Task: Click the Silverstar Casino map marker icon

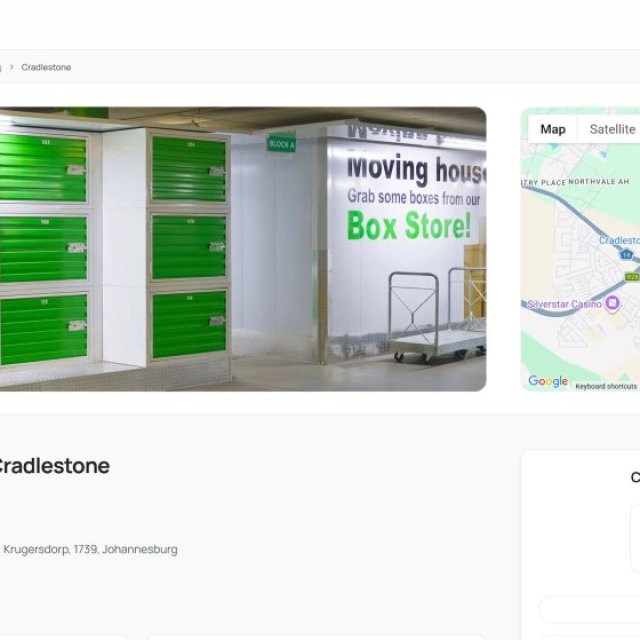Action: (612, 303)
